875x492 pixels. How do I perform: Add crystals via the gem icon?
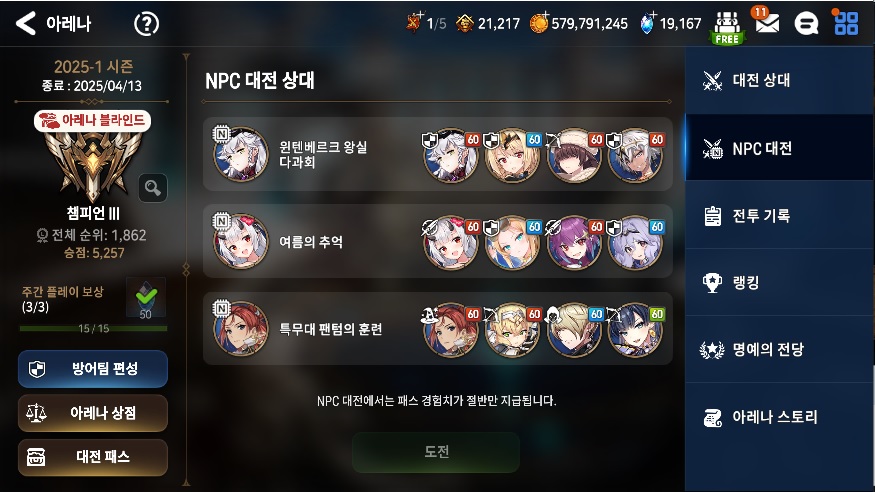(x=647, y=23)
